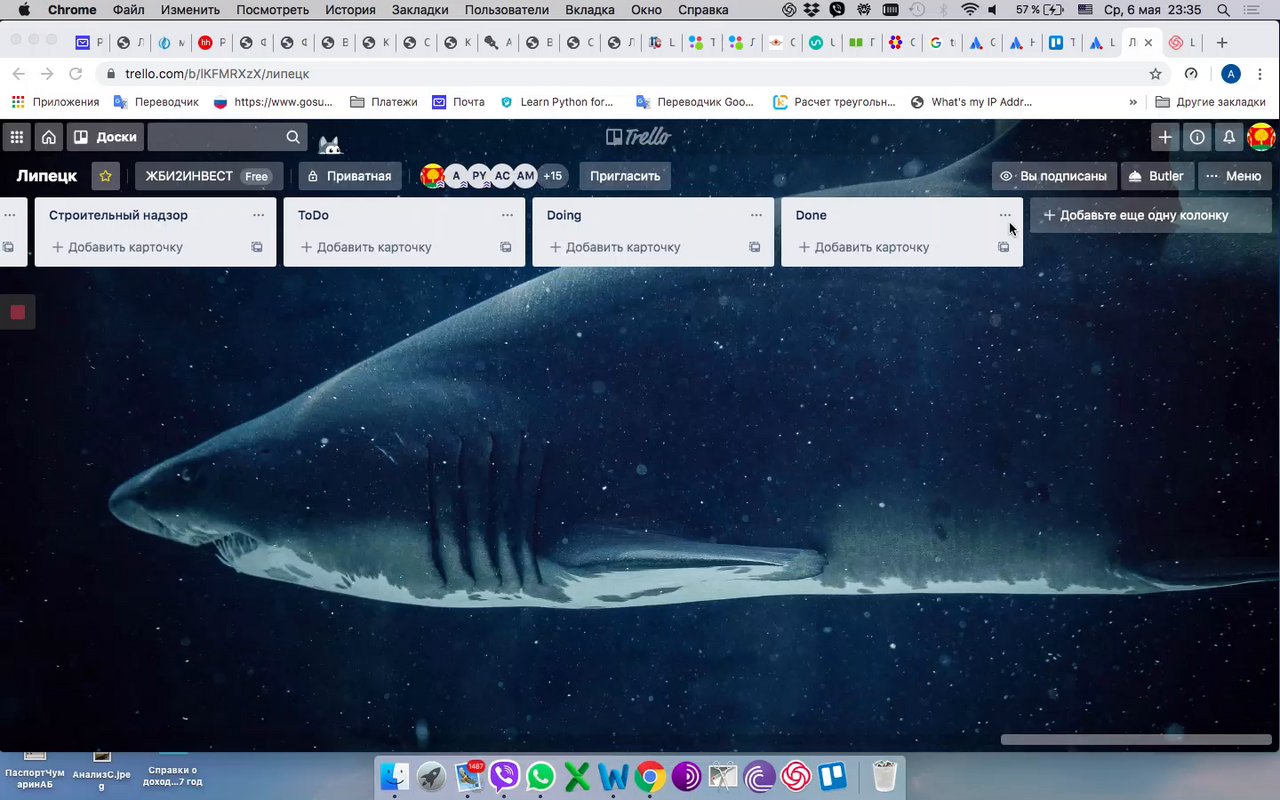Open the first board member avatar with crest

432,176
